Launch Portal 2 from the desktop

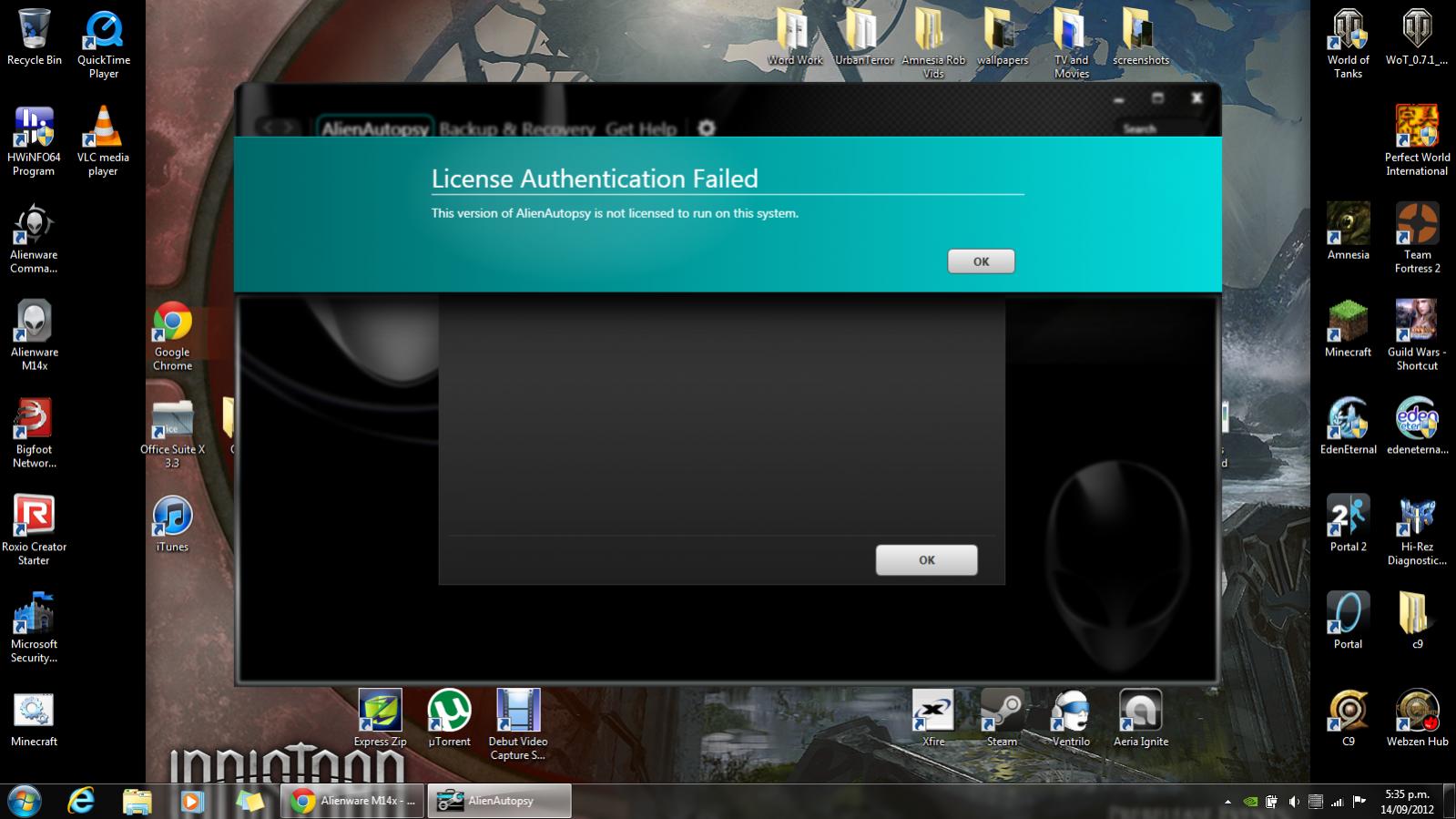[x=1348, y=525]
